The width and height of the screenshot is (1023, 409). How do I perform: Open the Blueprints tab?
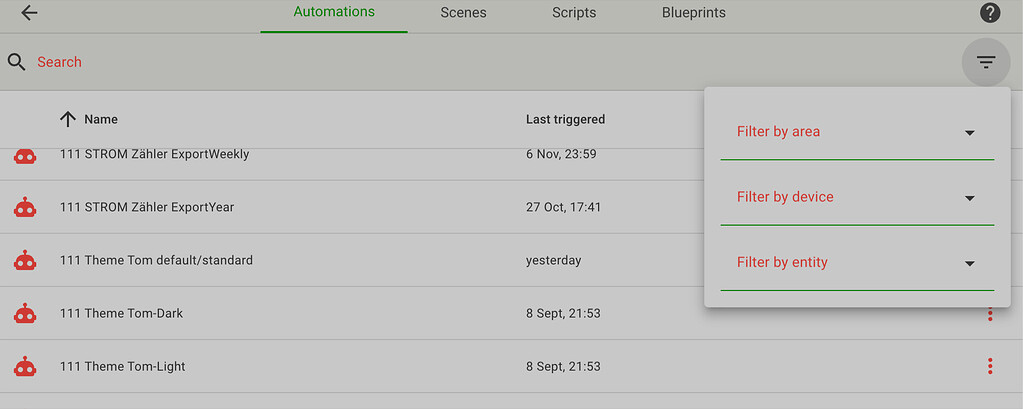[x=694, y=13]
